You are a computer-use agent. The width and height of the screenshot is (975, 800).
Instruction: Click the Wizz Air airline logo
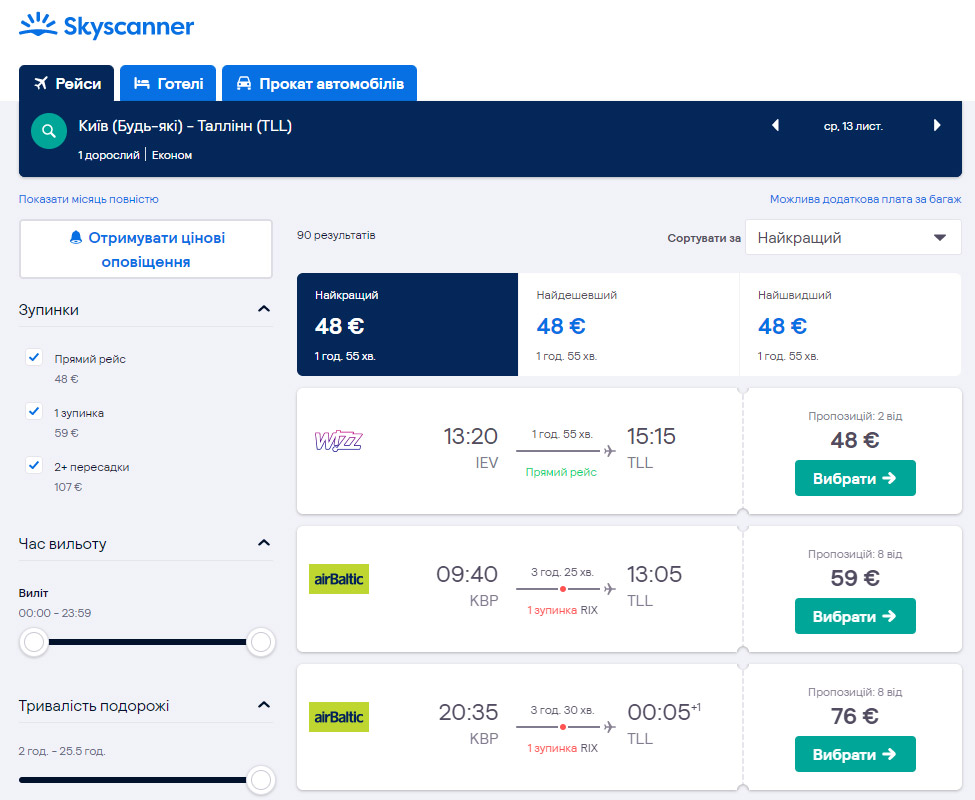(339, 441)
